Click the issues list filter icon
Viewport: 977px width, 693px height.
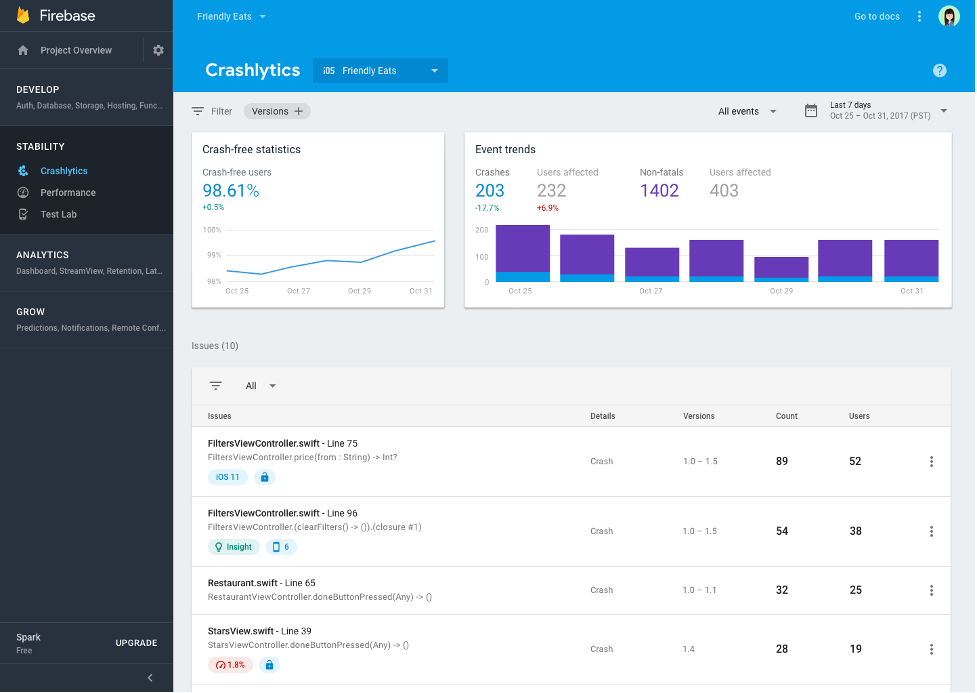tap(216, 386)
